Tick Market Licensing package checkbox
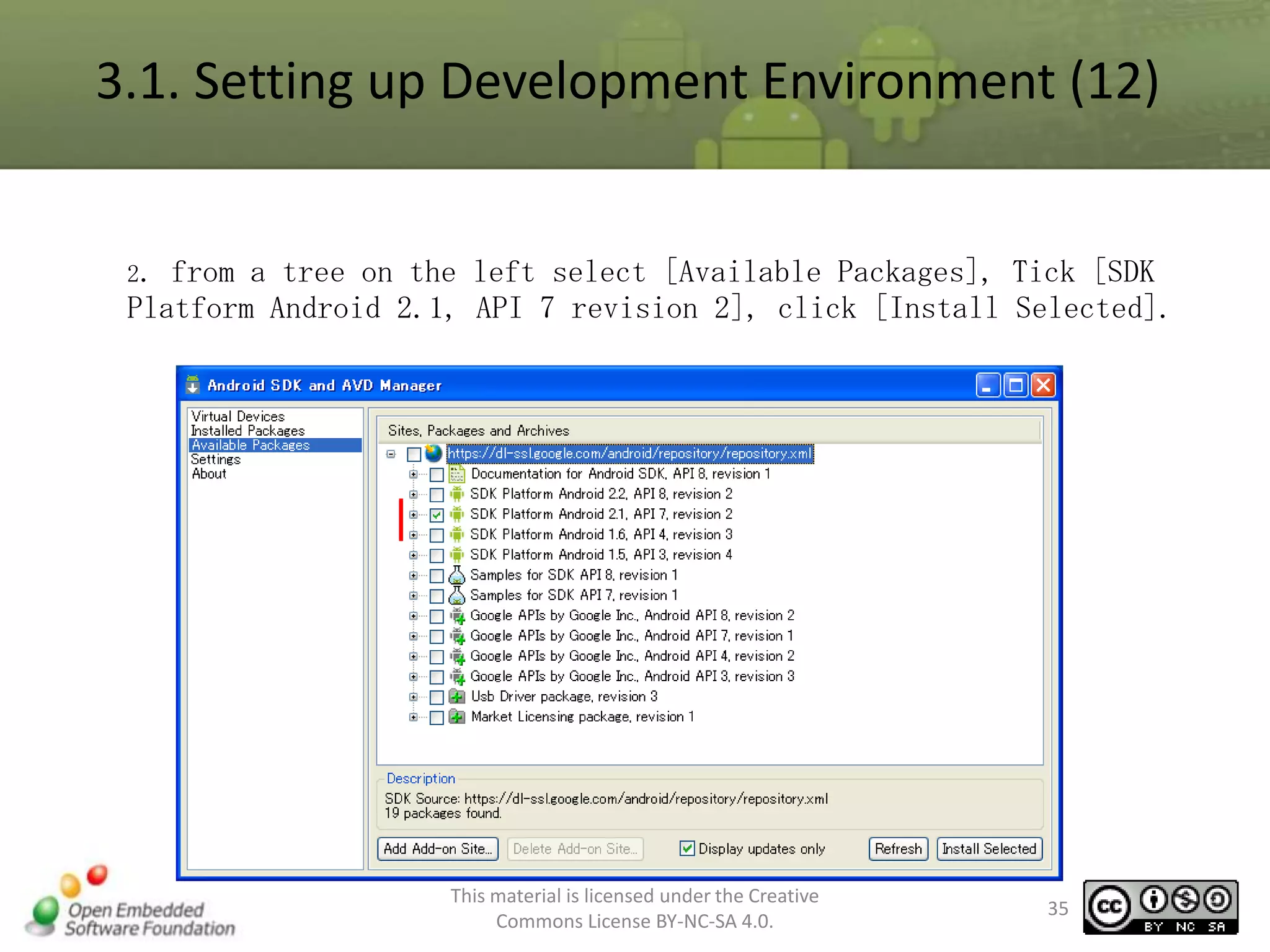This screenshot has height=952, width=1270. click(437, 718)
